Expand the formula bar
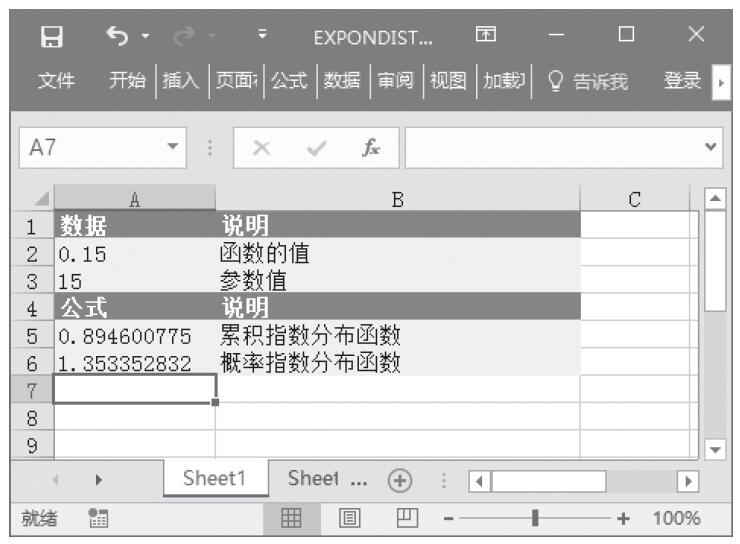 point(712,148)
